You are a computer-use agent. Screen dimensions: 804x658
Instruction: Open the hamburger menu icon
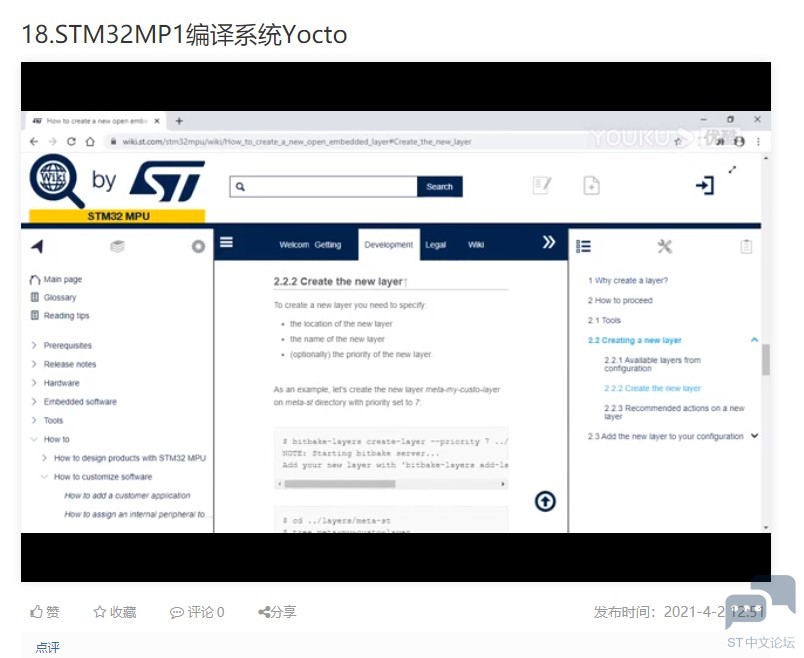click(x=227, y=242)
